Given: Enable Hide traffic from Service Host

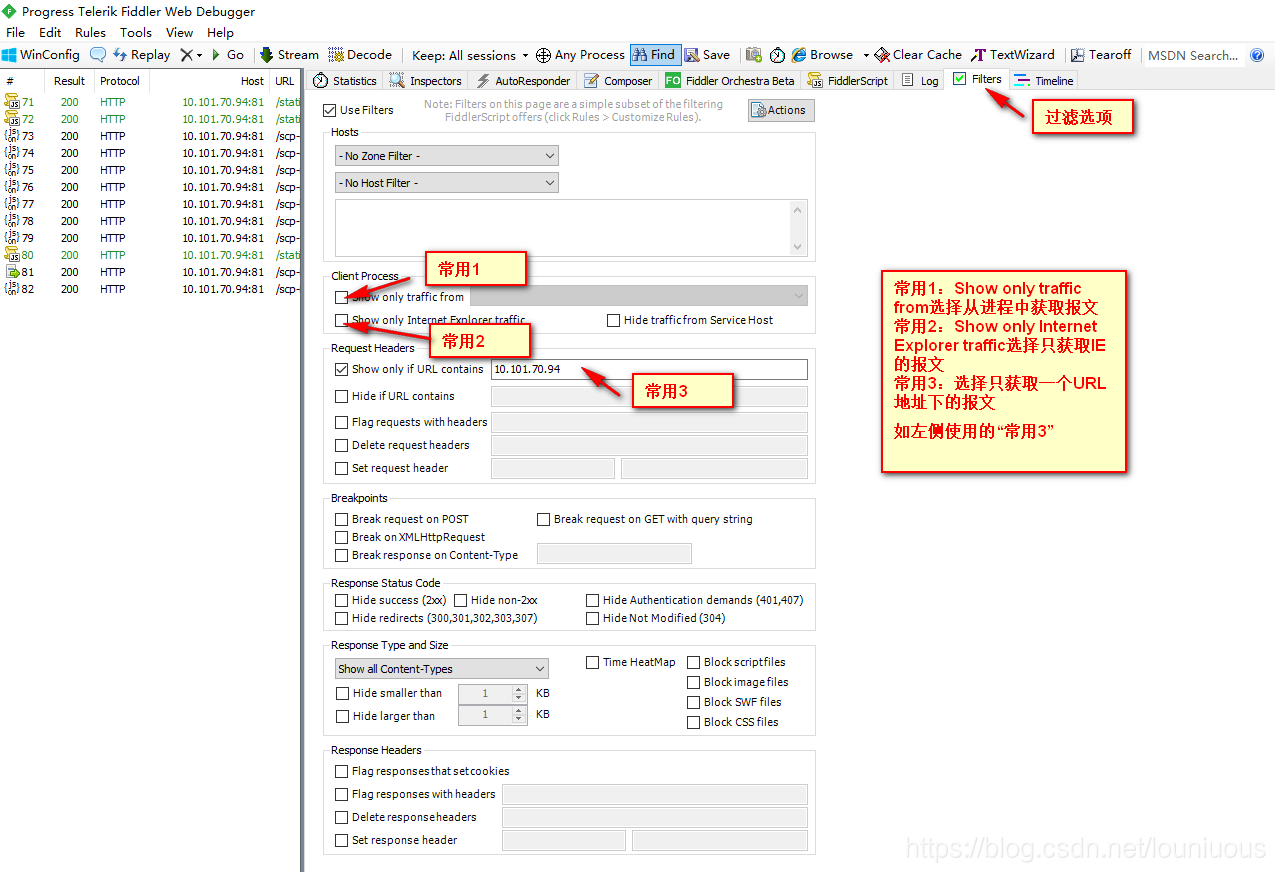Looking at the screenshot, I should point(614,321).
